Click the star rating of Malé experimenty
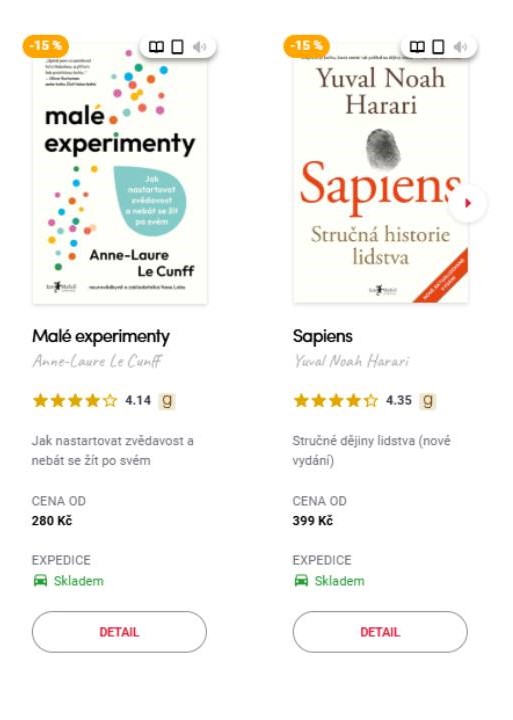Image resolution: width=513 pixels, height=720 pixels. point(75,401)
